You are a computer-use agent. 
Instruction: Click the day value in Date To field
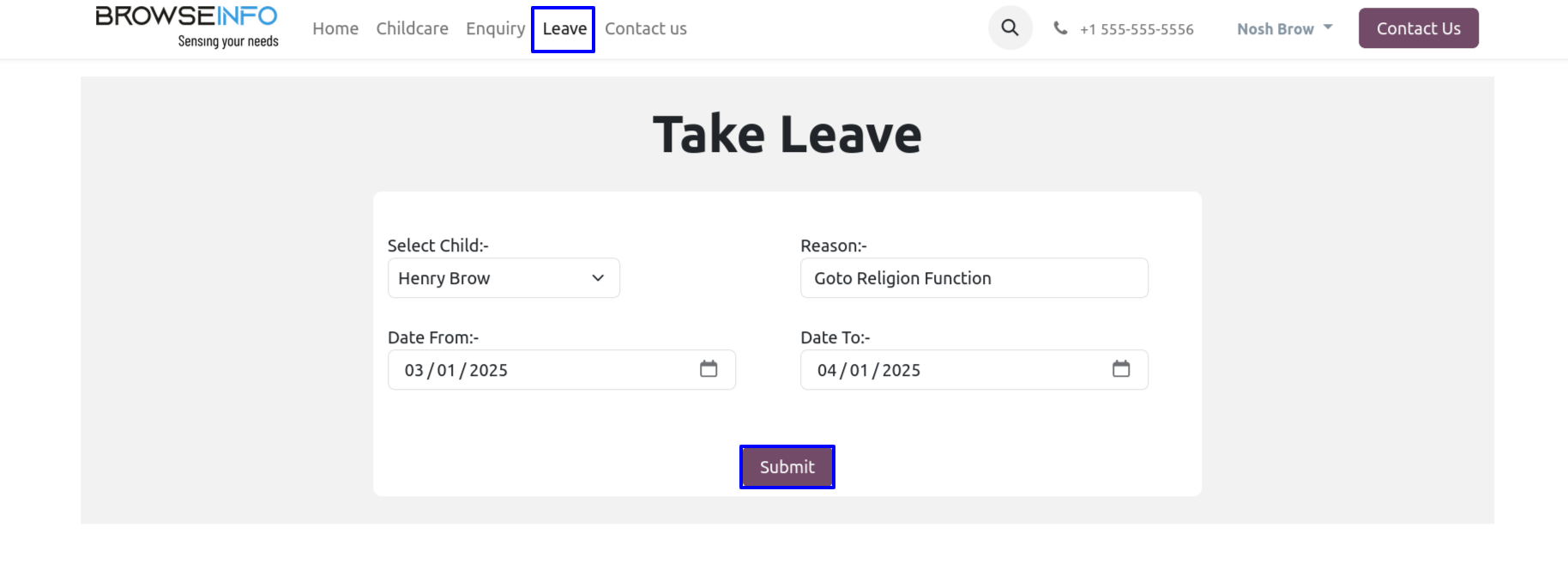(x=859, y=370)
